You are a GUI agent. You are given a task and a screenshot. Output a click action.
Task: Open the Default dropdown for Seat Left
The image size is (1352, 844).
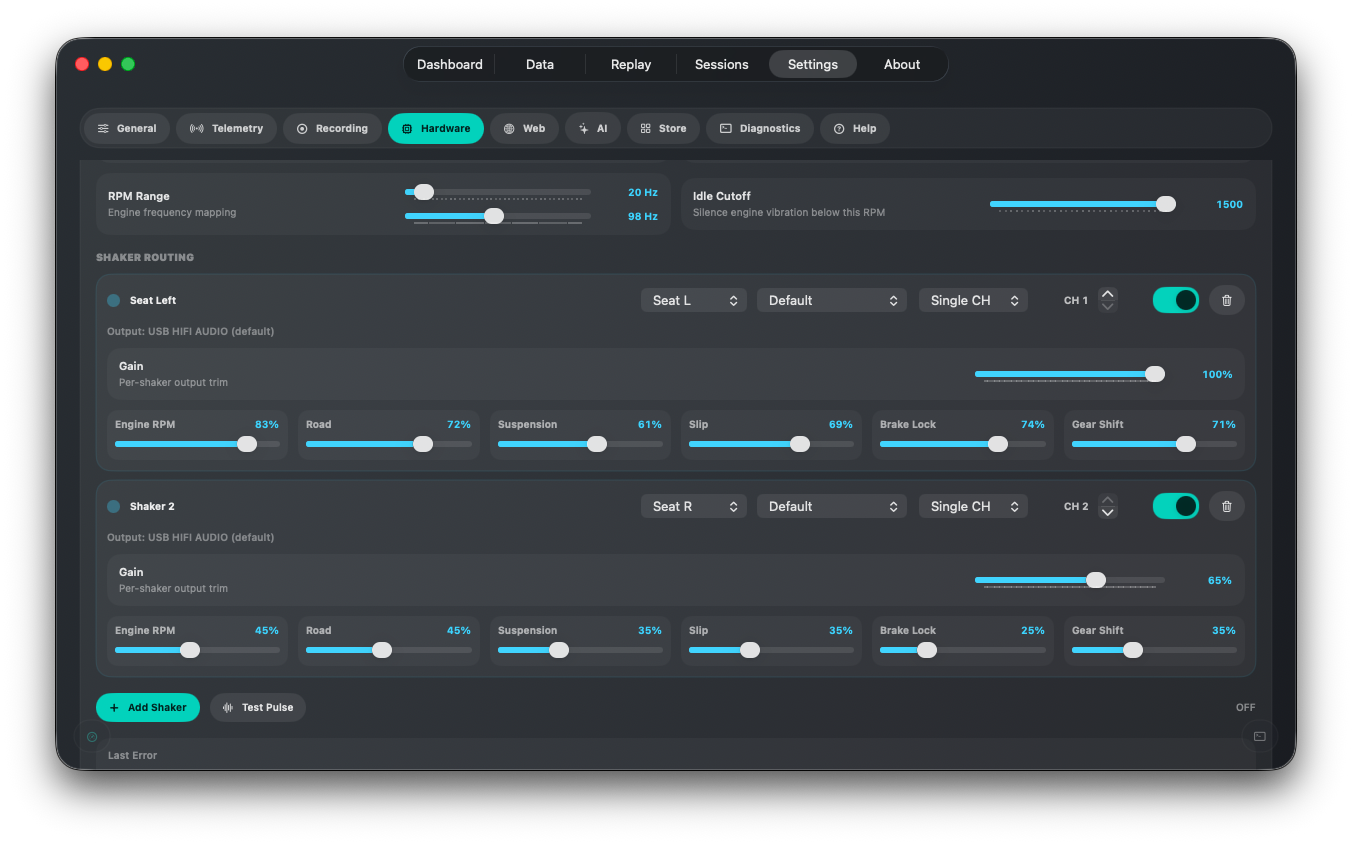(832, 300)
